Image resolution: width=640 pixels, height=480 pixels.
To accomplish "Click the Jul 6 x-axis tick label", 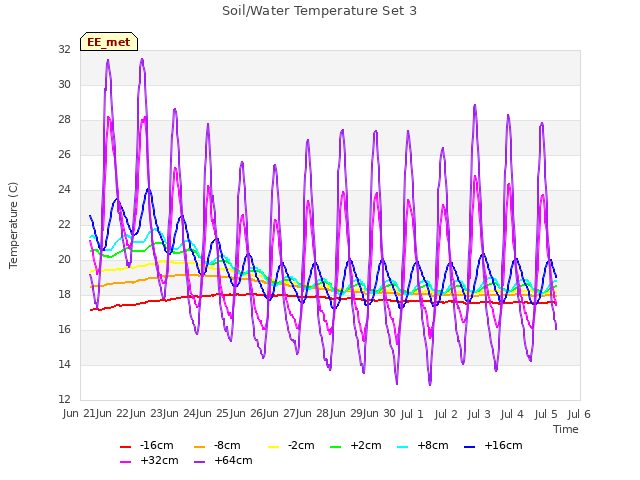I will tap(579, 415).
